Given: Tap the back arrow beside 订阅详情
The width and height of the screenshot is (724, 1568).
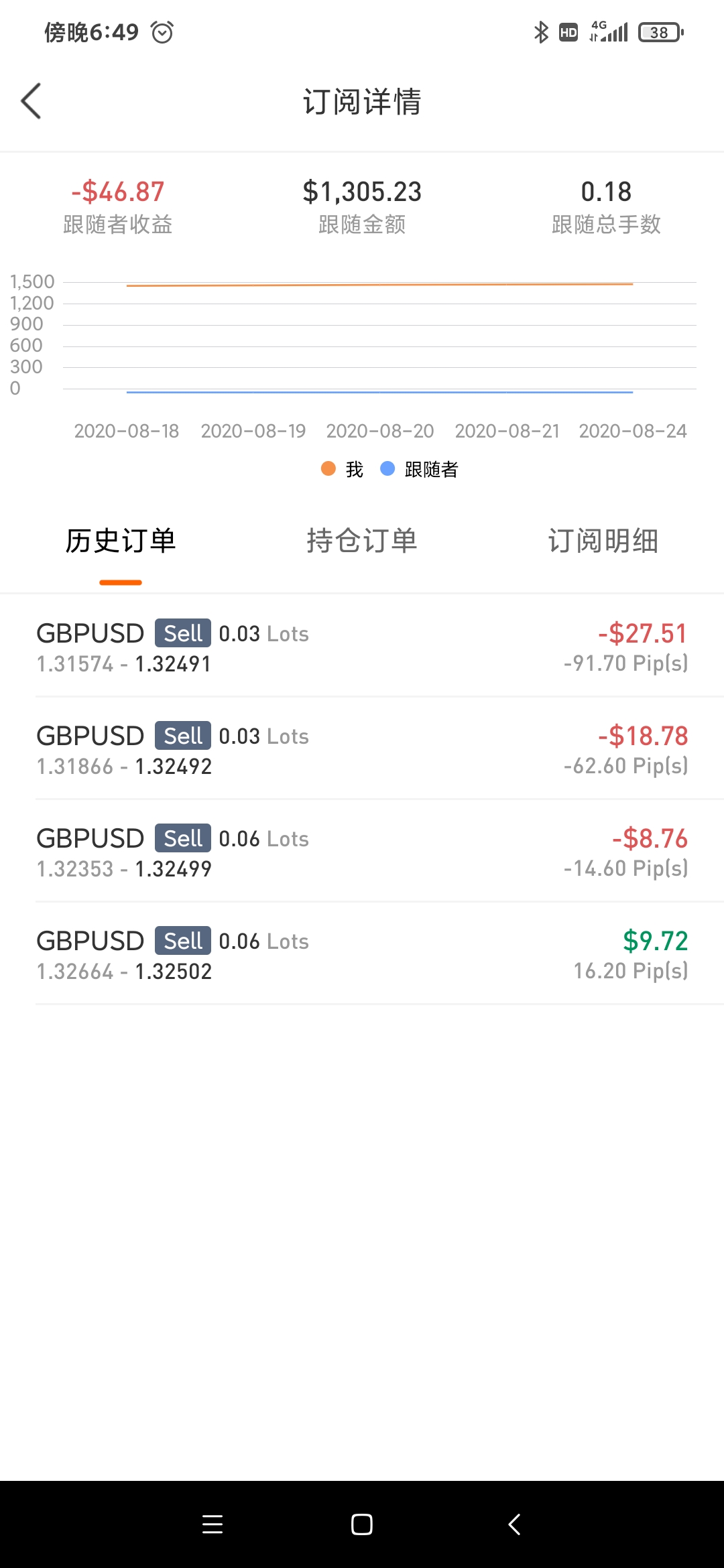Looking at the screenshot, I should 31,101.
